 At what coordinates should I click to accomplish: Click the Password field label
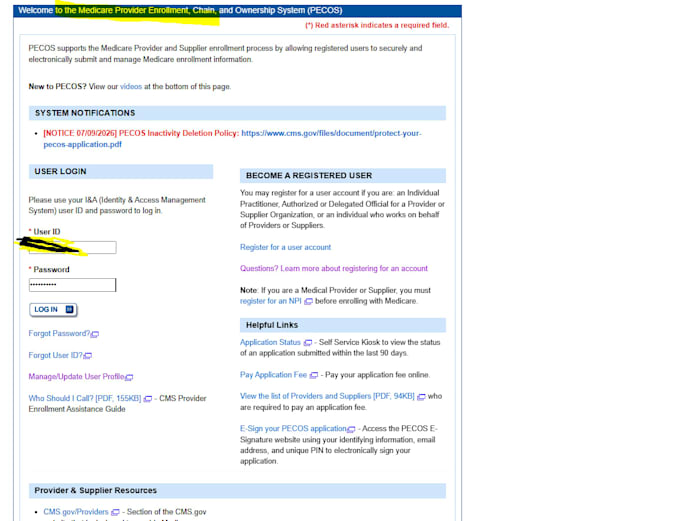52,269
